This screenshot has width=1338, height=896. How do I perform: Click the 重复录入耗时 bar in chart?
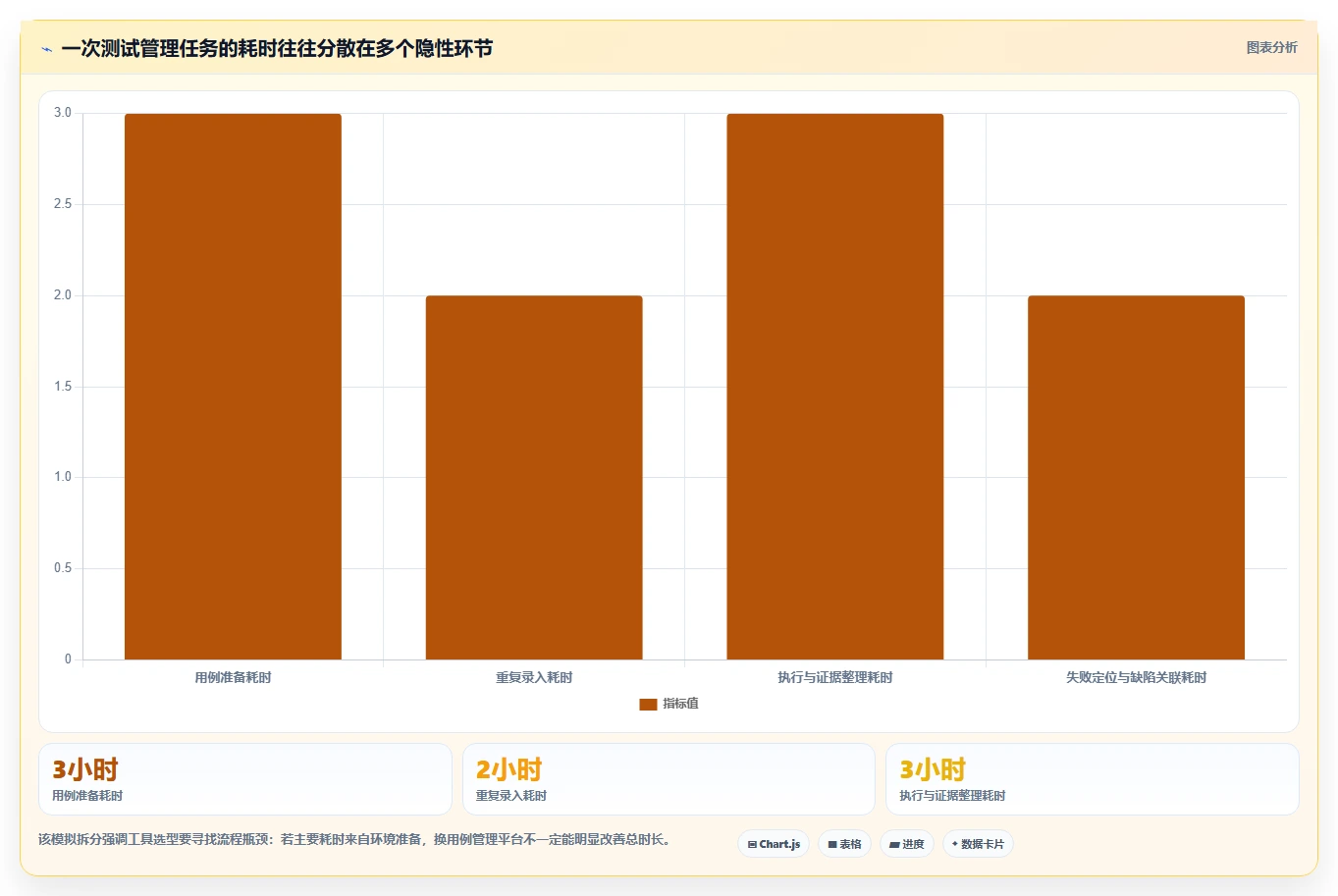click(534, 478)
